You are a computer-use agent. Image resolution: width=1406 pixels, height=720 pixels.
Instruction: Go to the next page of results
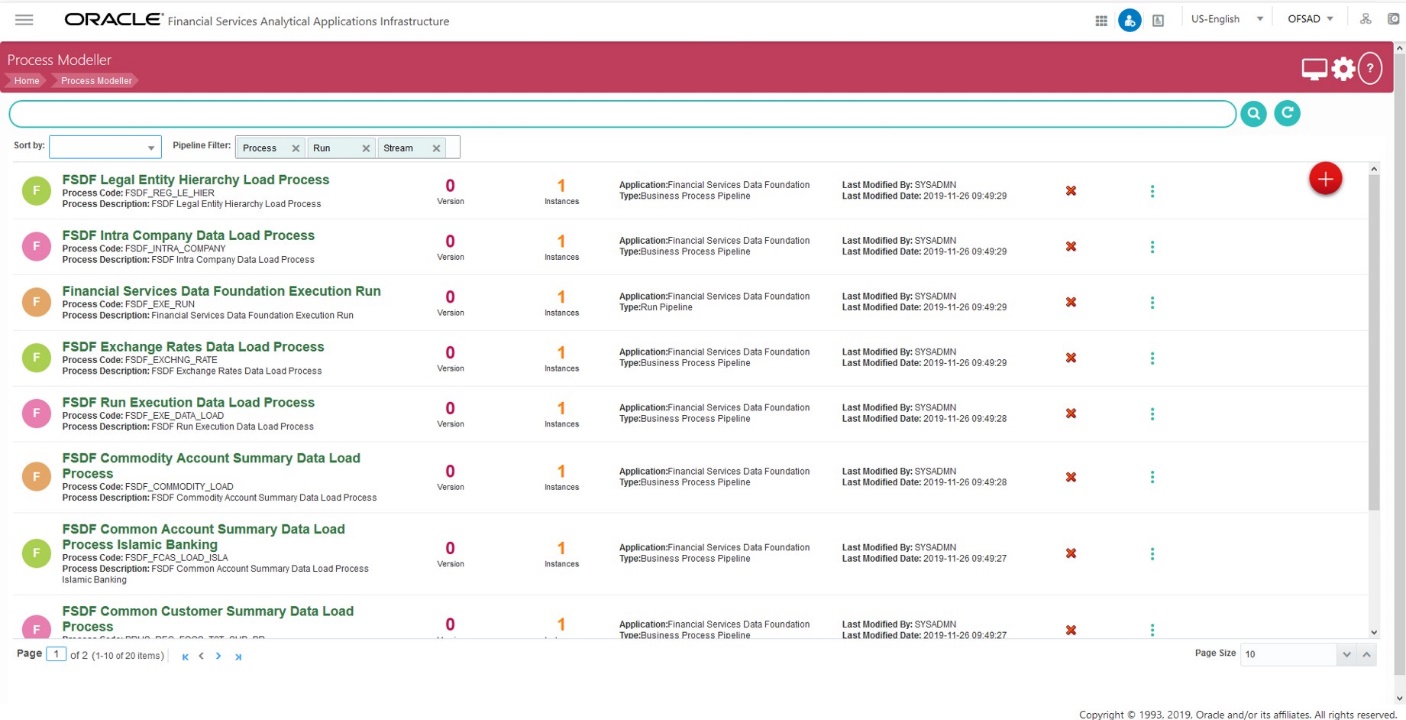coord(218,656)
